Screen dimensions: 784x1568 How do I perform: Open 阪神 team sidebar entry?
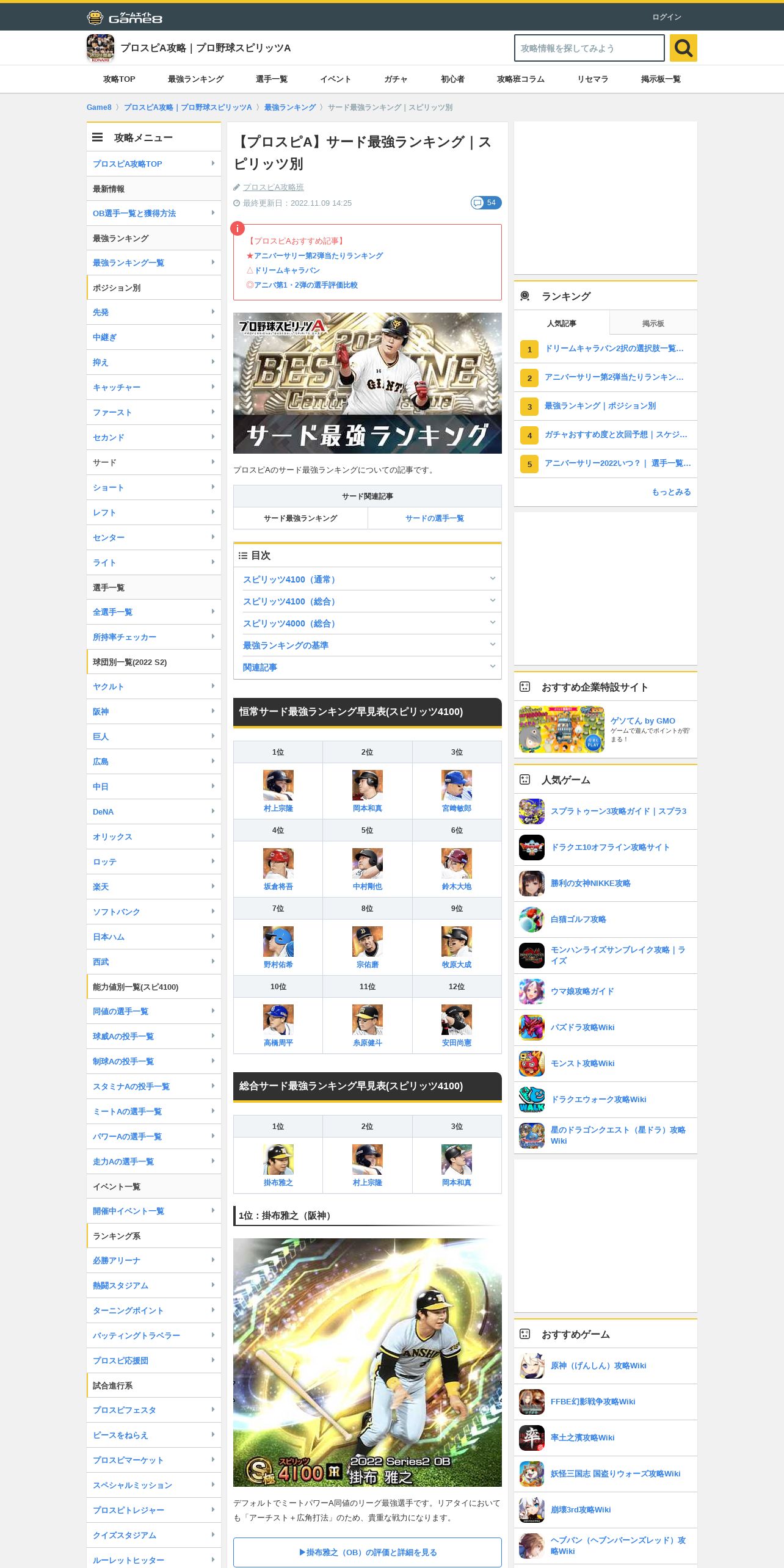[x=154, y=711]
